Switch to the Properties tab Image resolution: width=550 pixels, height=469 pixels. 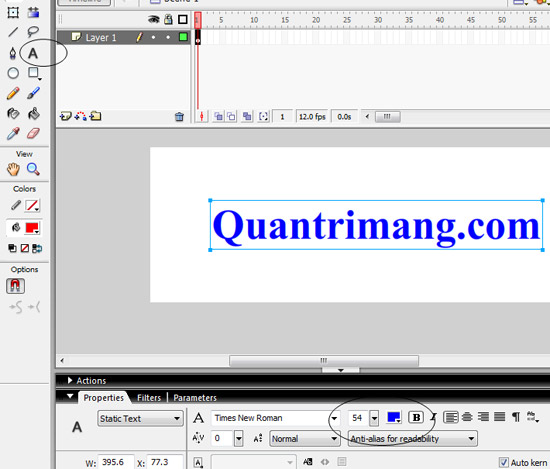(x=103, y=398)
